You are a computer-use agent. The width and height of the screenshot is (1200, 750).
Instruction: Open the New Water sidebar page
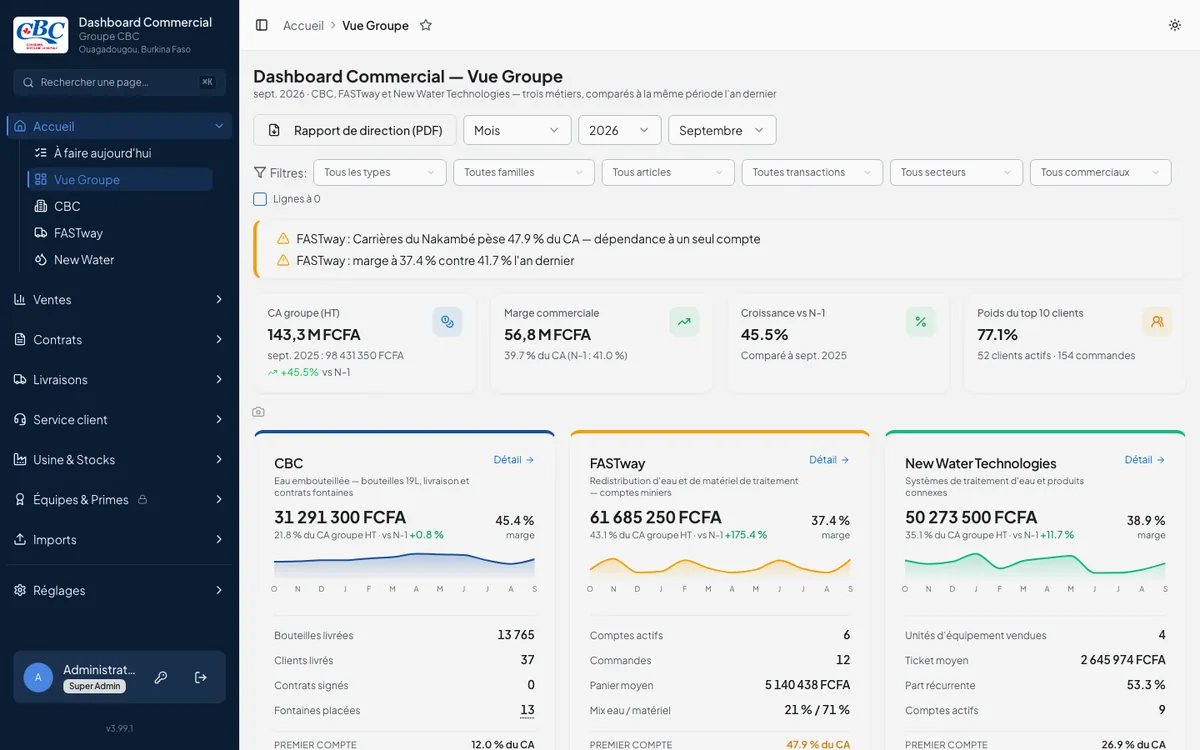tap(120, 259)
